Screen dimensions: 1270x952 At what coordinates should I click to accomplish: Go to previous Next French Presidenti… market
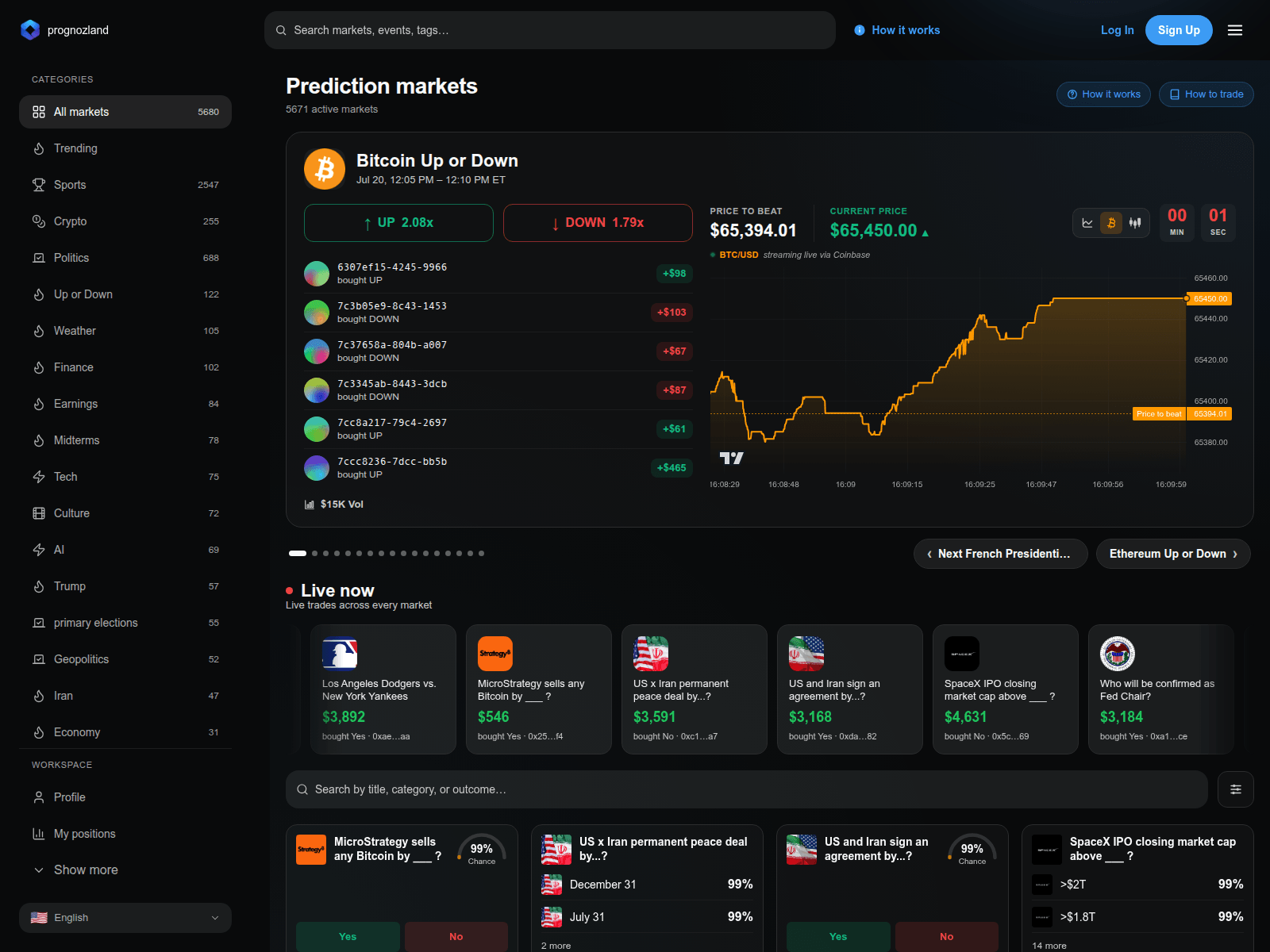coord(999,554)
